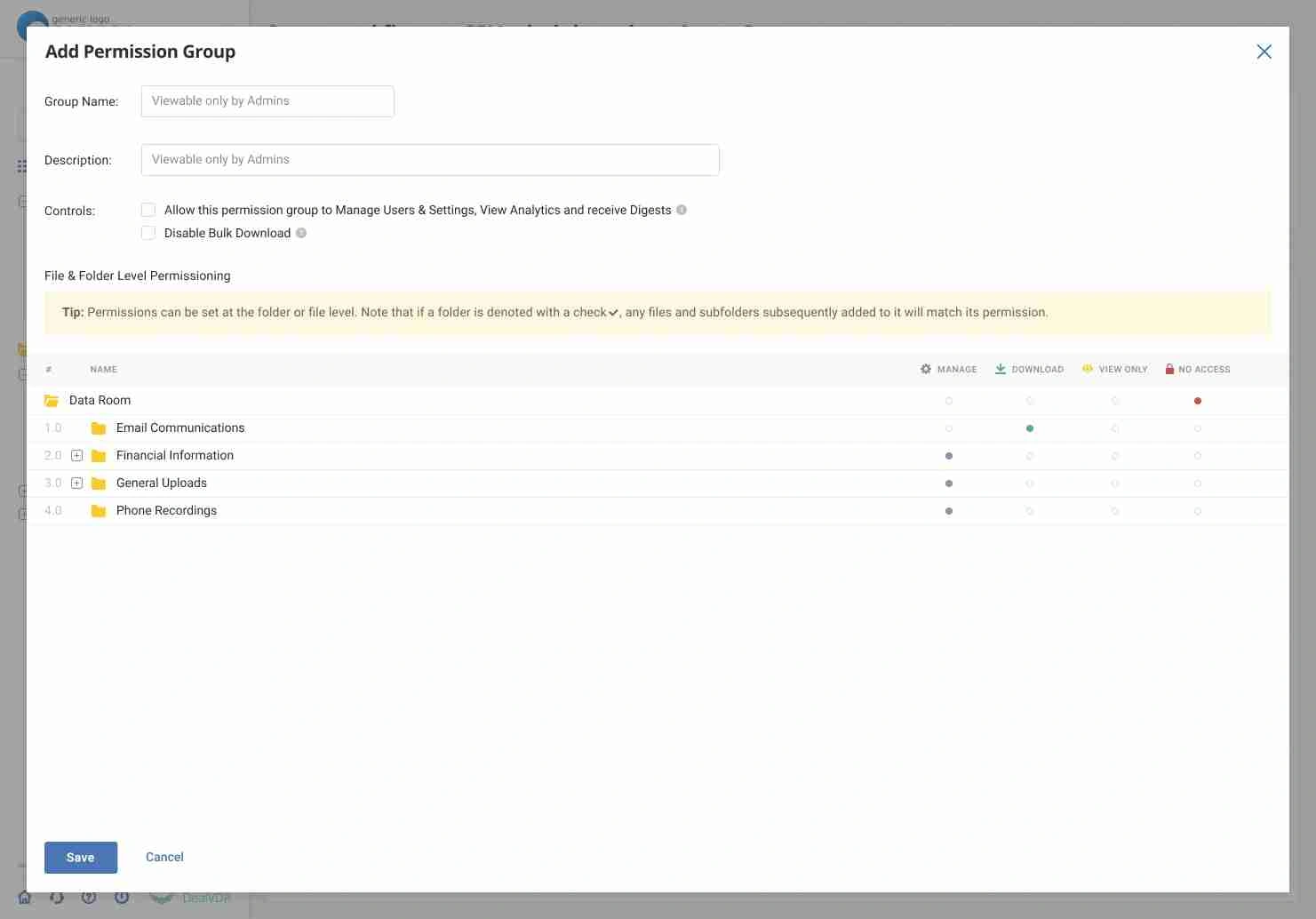Click the Cancel link
This screenshot has width=1316, height=919.
(x=164, y=857)
